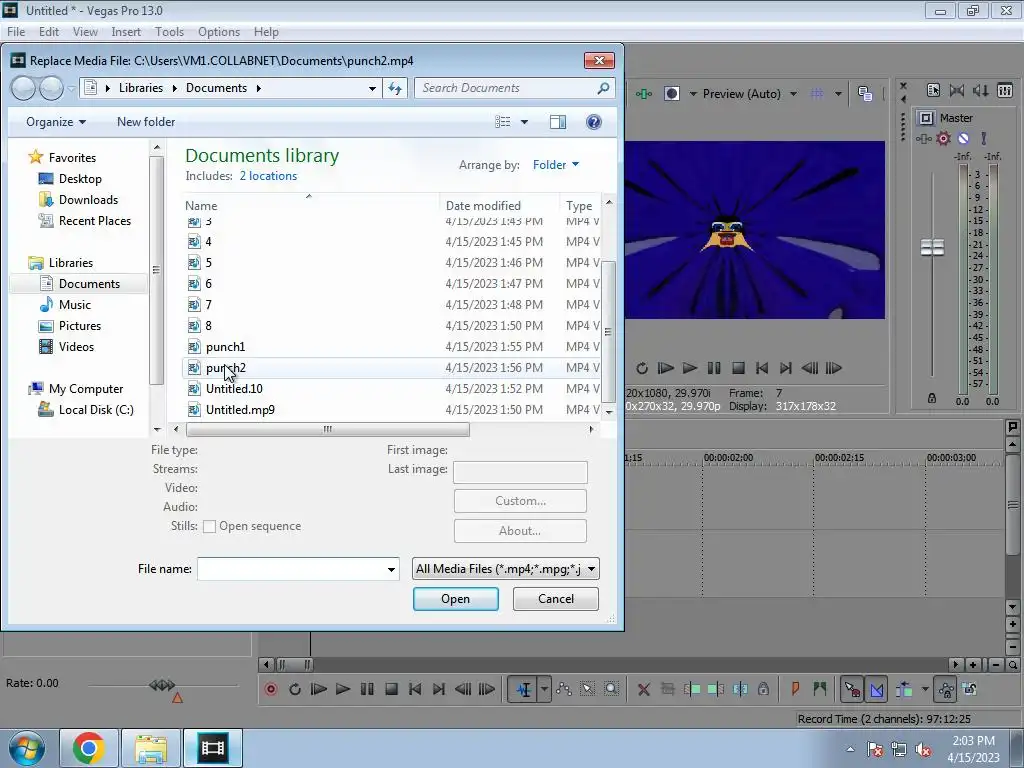Open the Tools menu
This screenshot has width=1024, height=768.
pyautogui.click(x=169, y=31)
